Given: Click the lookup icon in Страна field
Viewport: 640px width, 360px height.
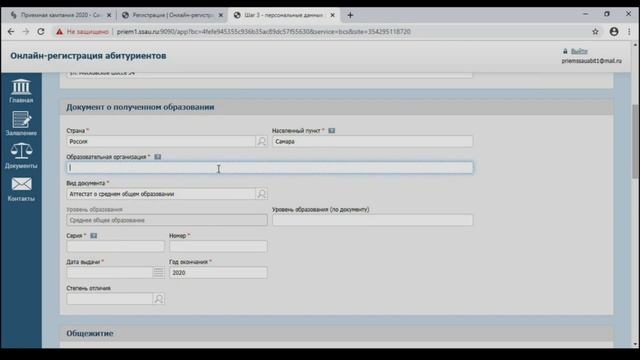Looking at the screenshot, I should (261, 141).
